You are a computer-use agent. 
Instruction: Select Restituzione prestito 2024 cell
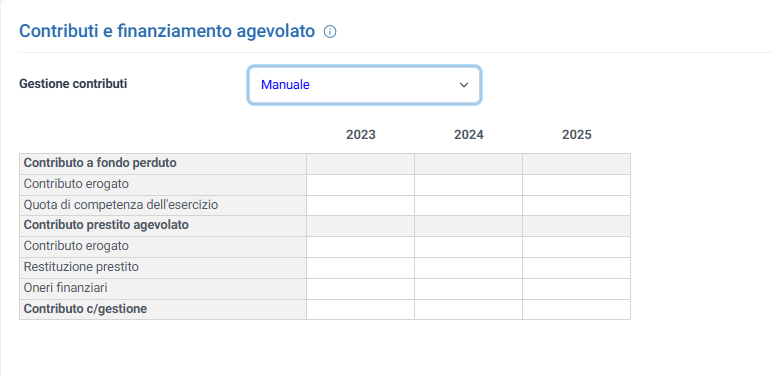pyautogui.click(x=468, y=268)
